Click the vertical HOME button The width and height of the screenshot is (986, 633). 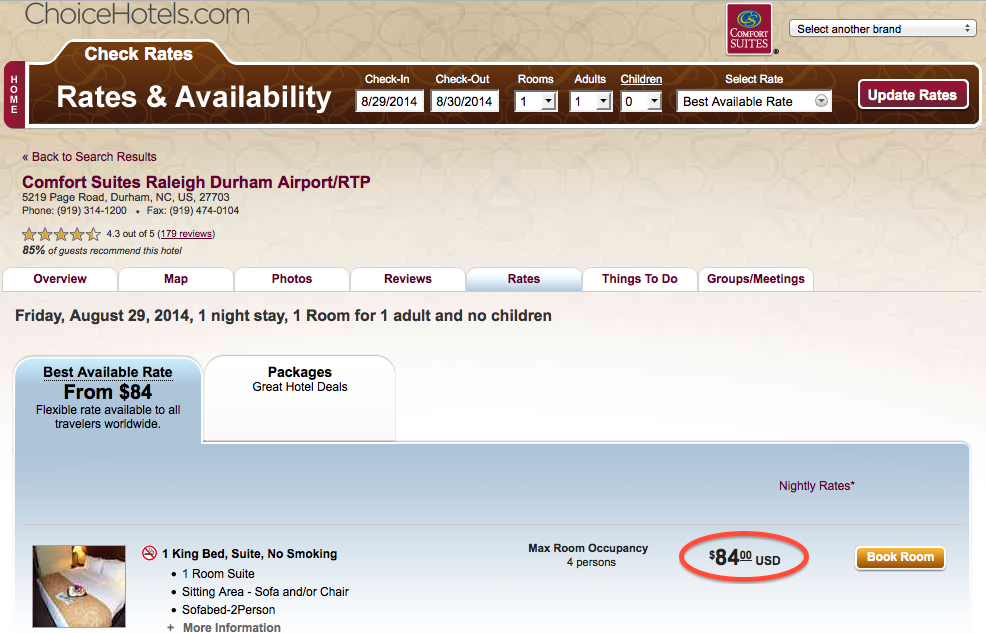[x=14, y=95]
